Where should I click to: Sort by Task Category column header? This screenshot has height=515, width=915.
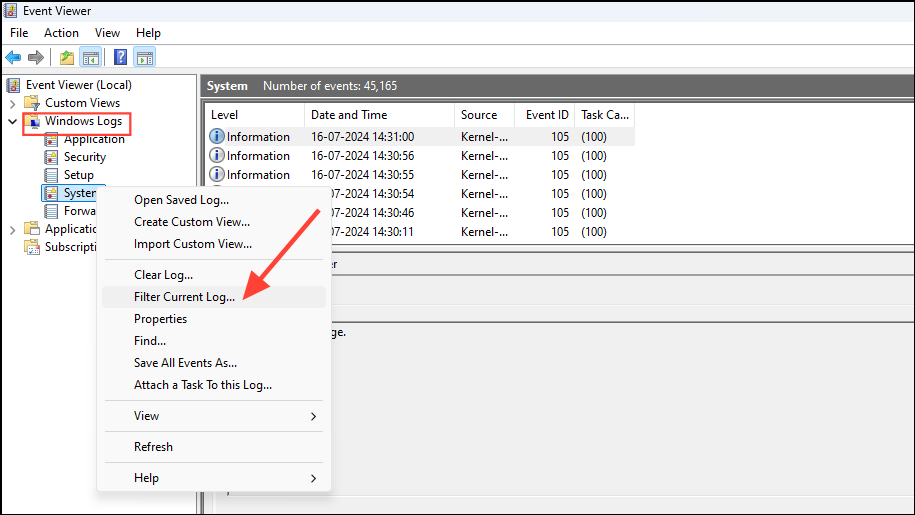point(605,115)
